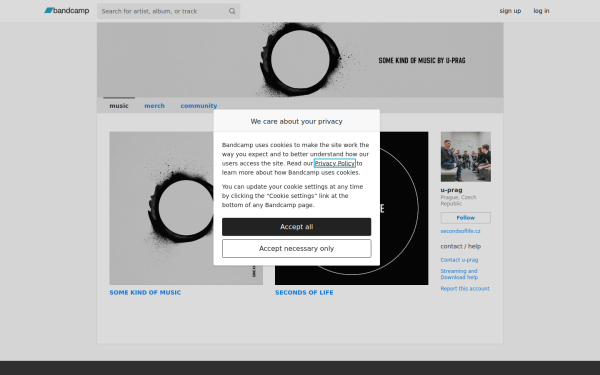
Task: Click the We care about your privacy heading
Action: [x=297, y=121]
